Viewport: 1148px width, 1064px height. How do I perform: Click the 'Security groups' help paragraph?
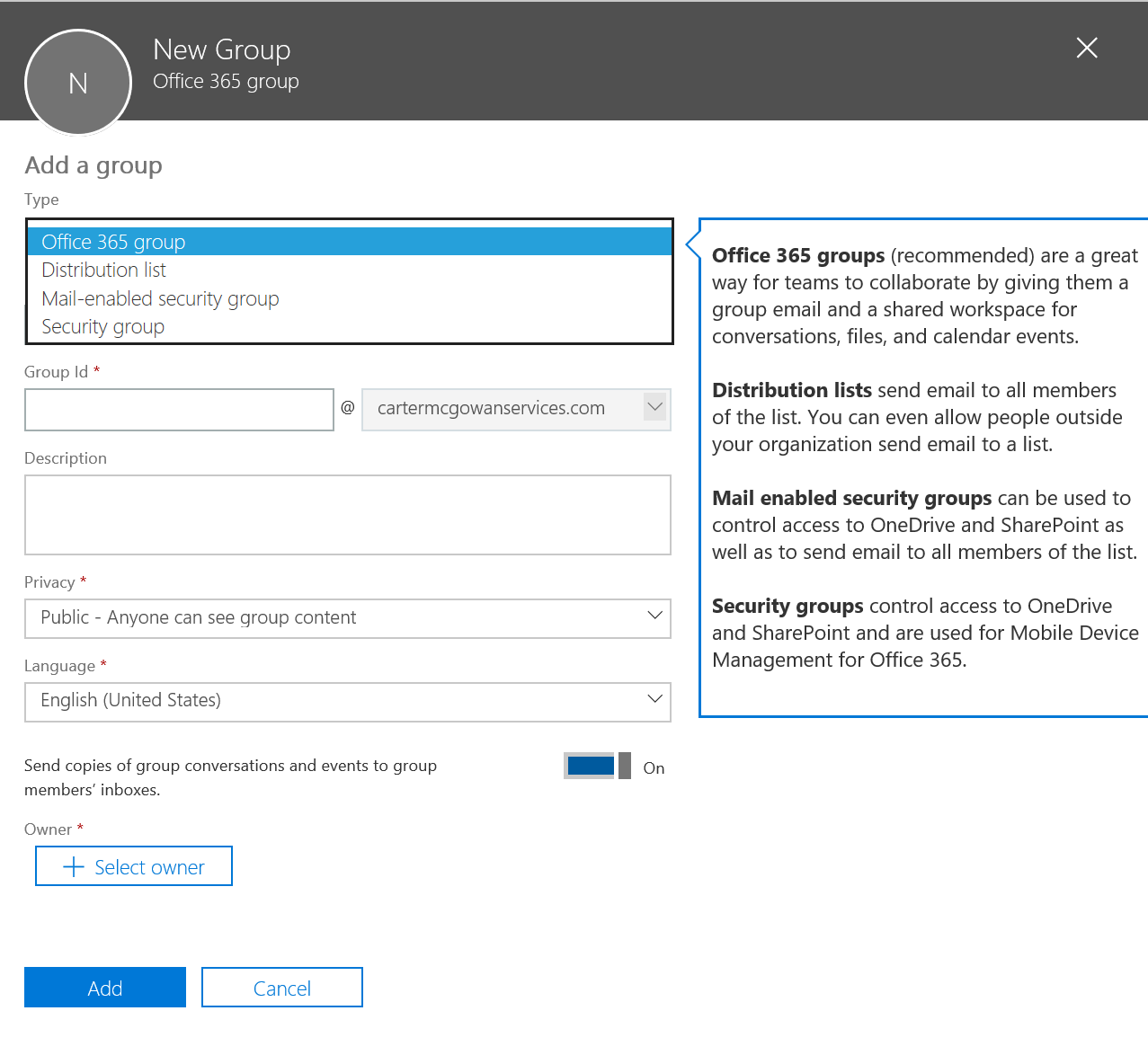pyautogui.click(x=925, y=633)
